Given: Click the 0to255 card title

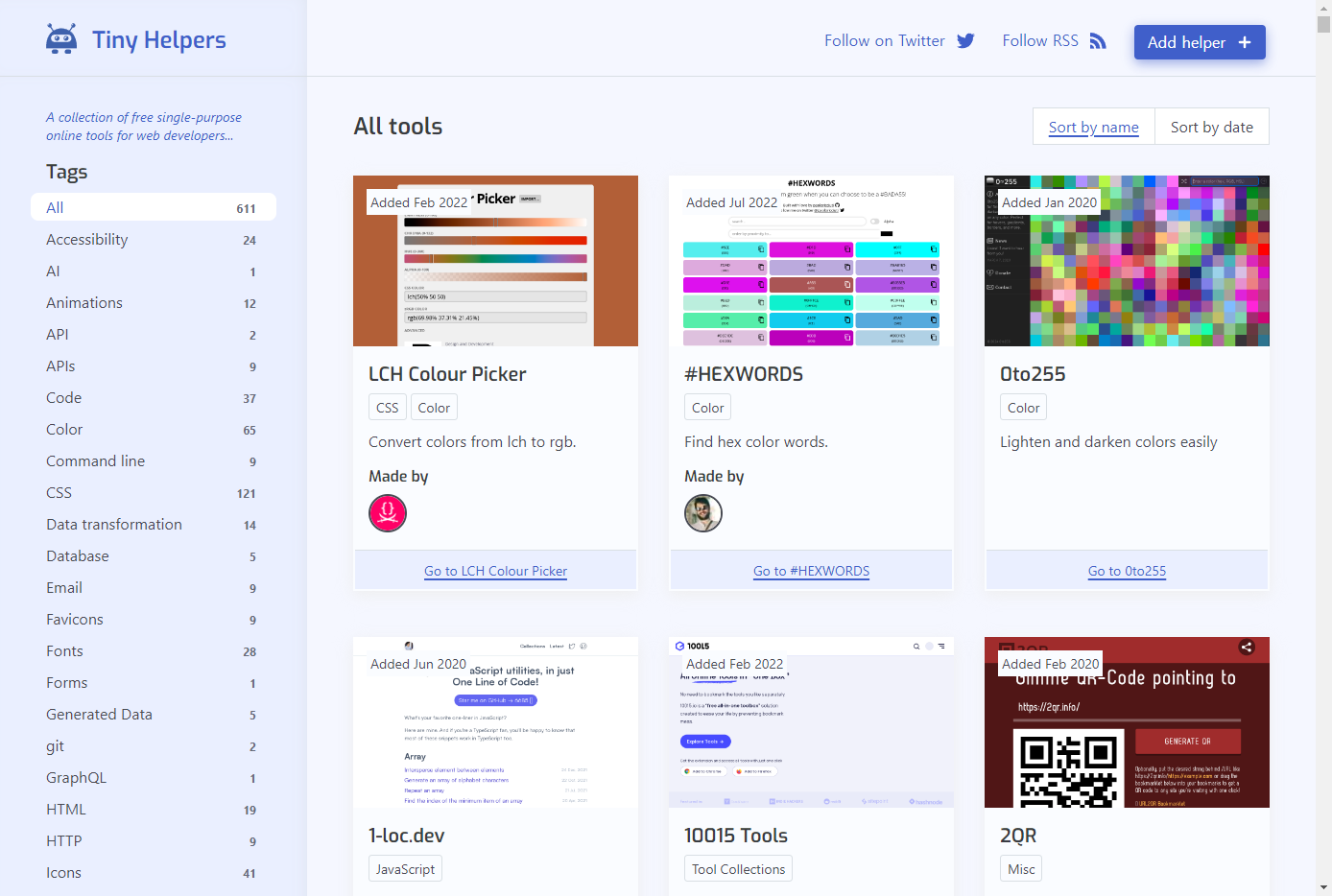Looking at the screenshot, I should click(1033, 374).
